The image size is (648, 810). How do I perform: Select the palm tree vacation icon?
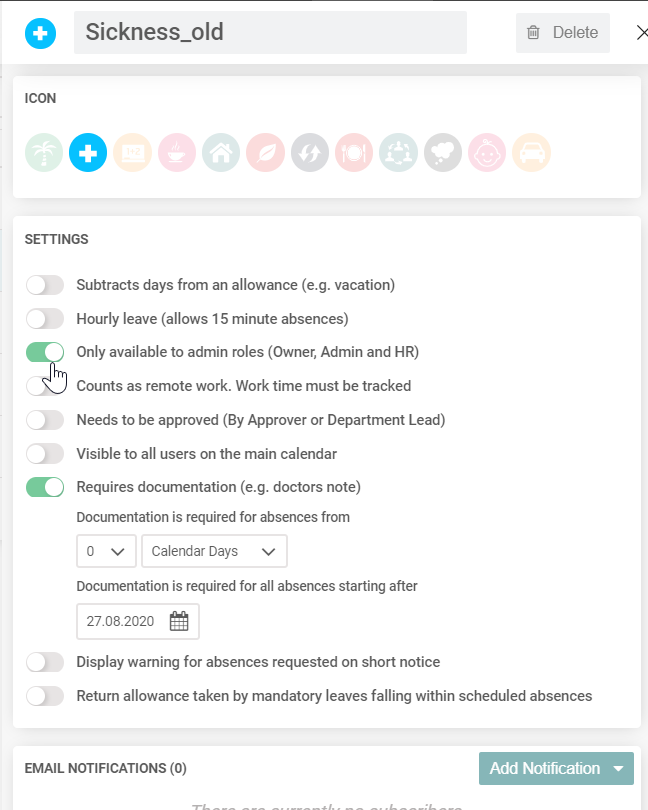44,153
